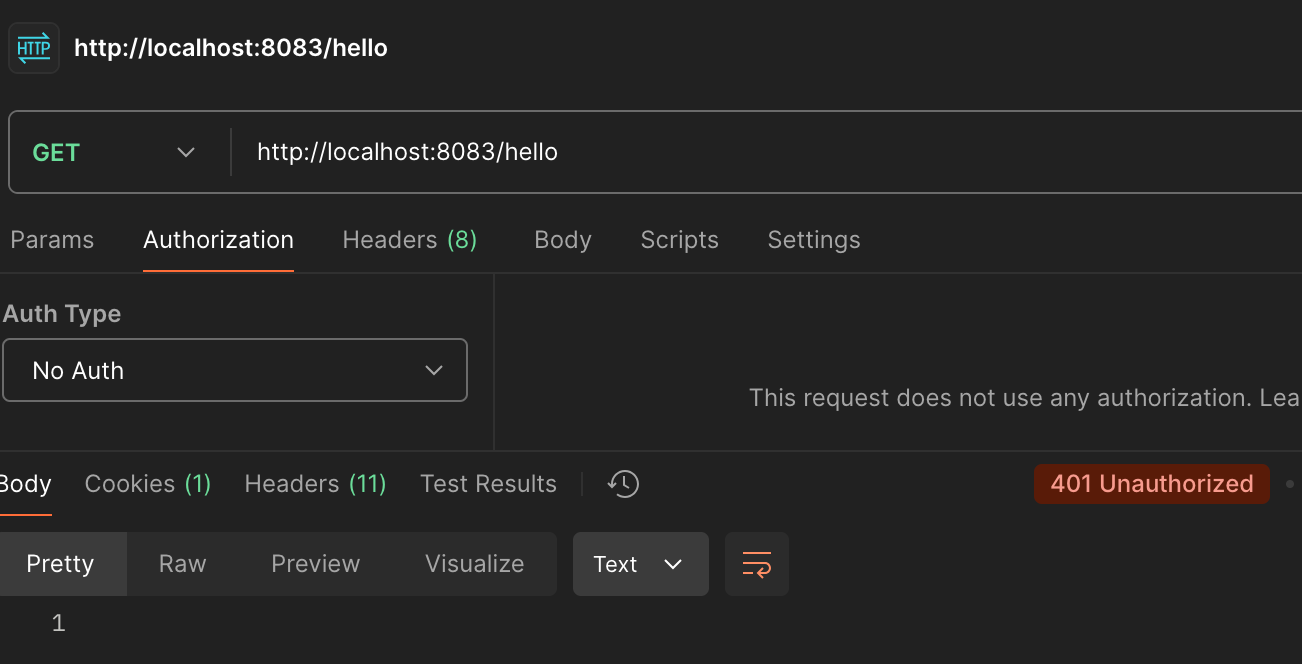This screenshot has height=664, width=1302.
Task: Click the HTTP request type icon
Action: point(34,48)
